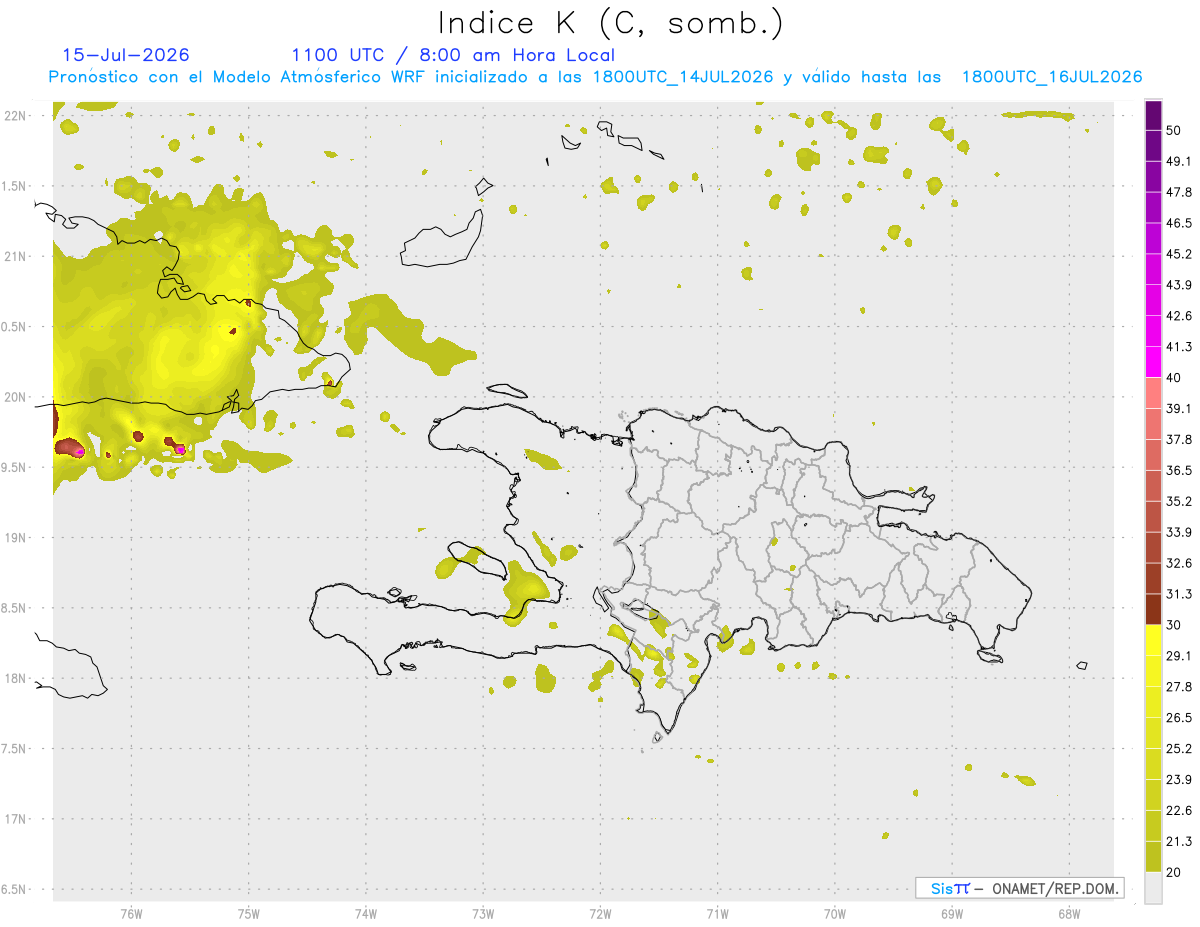Select the color bar value "45.2"
The image size is (1200, 927).
pyautogui.click(x=1179, y=254)
